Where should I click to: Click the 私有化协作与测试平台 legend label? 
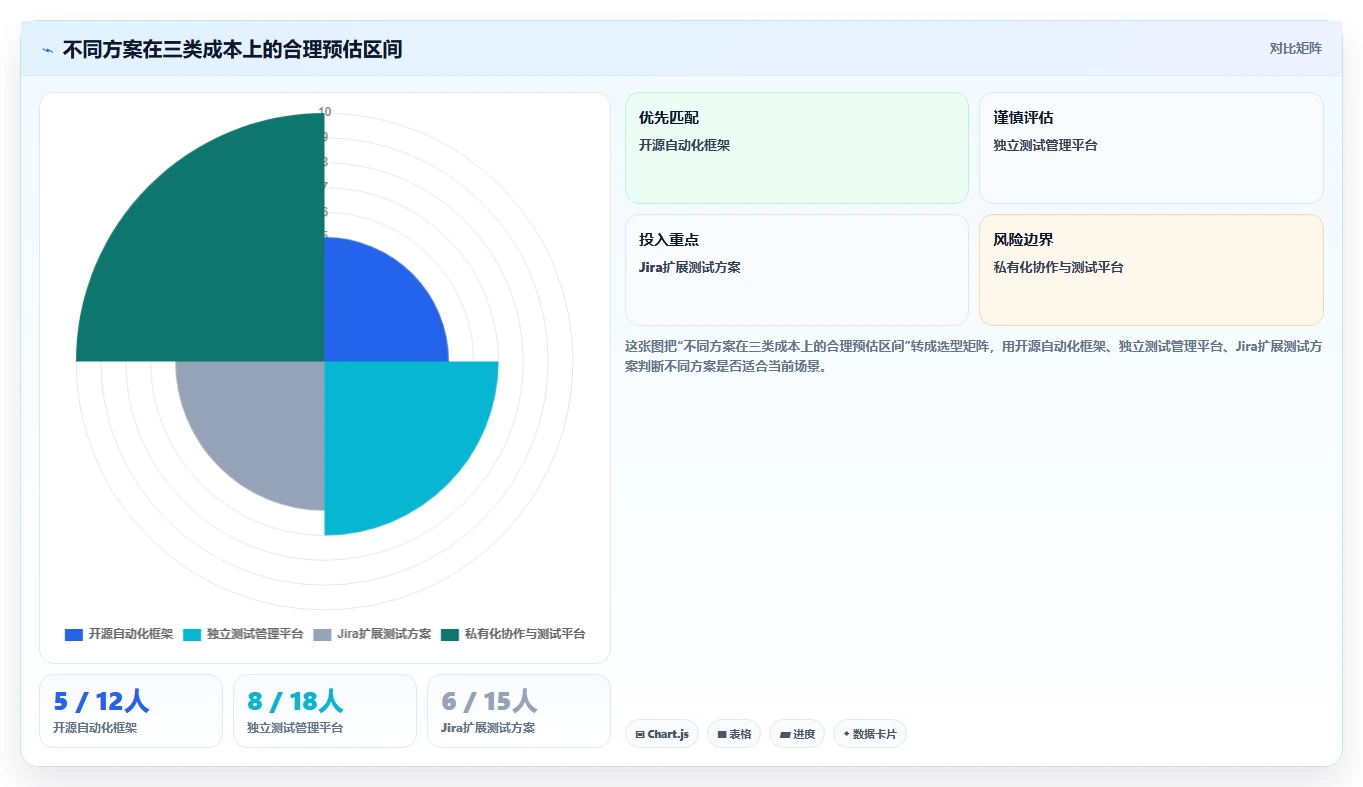525,634
